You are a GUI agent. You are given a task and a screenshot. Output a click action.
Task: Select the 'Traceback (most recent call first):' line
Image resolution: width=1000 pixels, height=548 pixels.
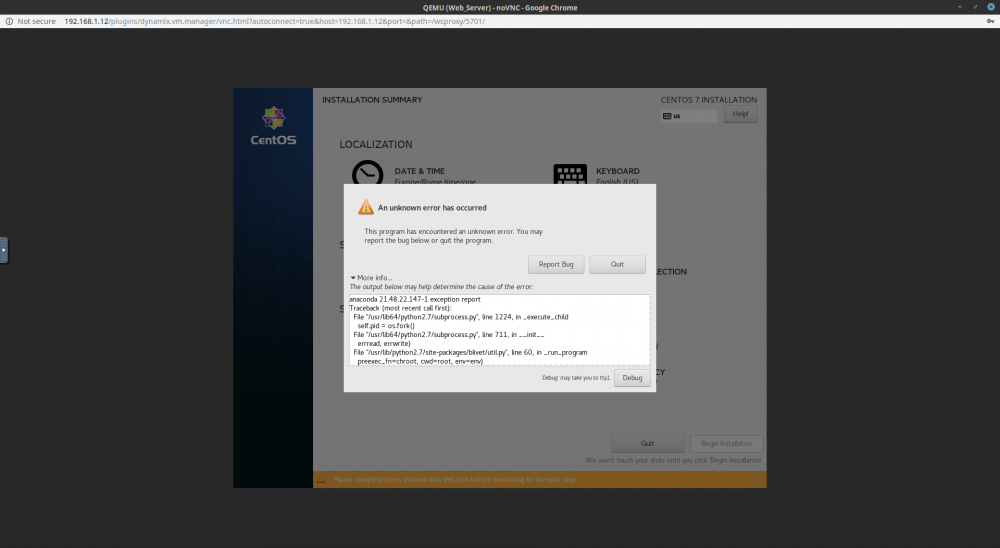400,308
